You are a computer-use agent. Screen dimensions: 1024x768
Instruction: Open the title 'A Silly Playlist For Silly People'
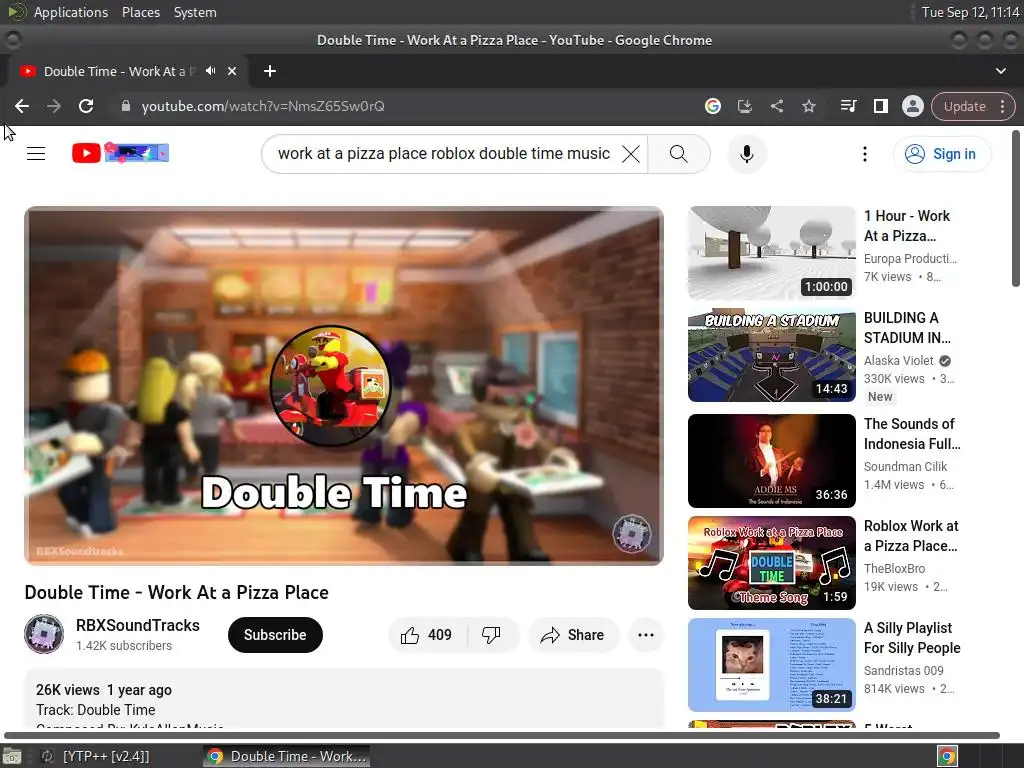(x=912, y=638)
